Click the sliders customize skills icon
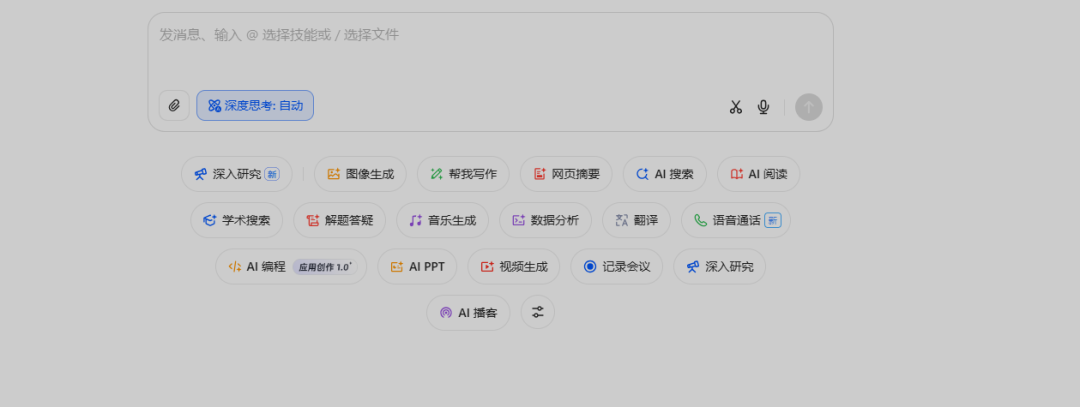 [538, 312]
